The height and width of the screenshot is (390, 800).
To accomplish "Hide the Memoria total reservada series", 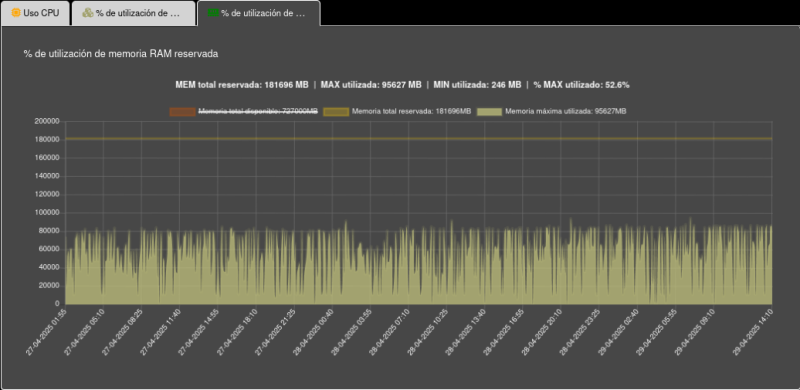I will point(411,111).
